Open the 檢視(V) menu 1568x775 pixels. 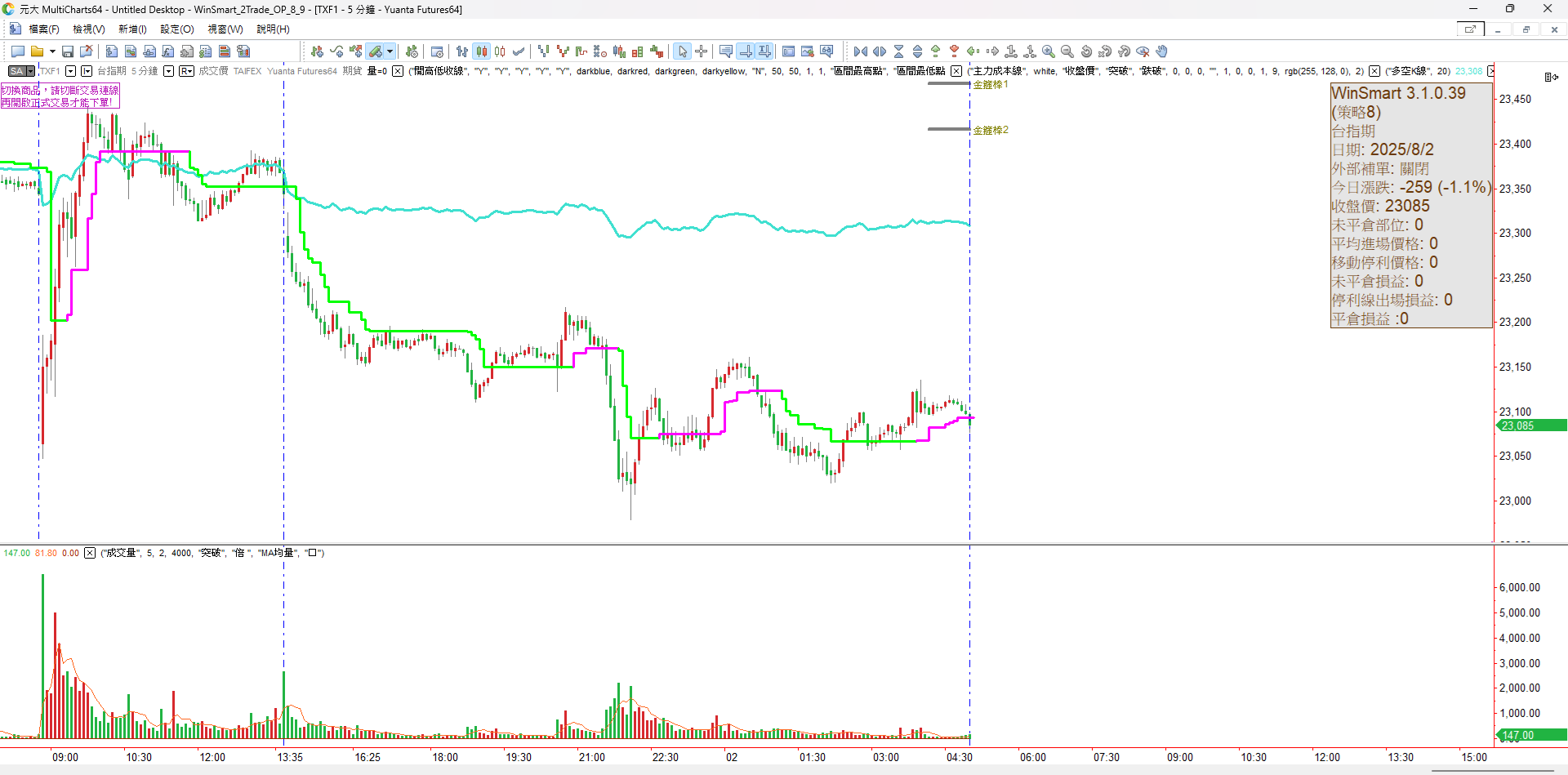(x=89, y=29)
